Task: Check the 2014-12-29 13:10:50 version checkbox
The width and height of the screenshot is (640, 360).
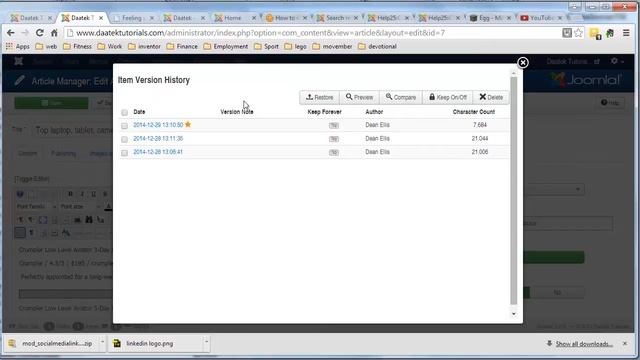Action: coord(124,126)
